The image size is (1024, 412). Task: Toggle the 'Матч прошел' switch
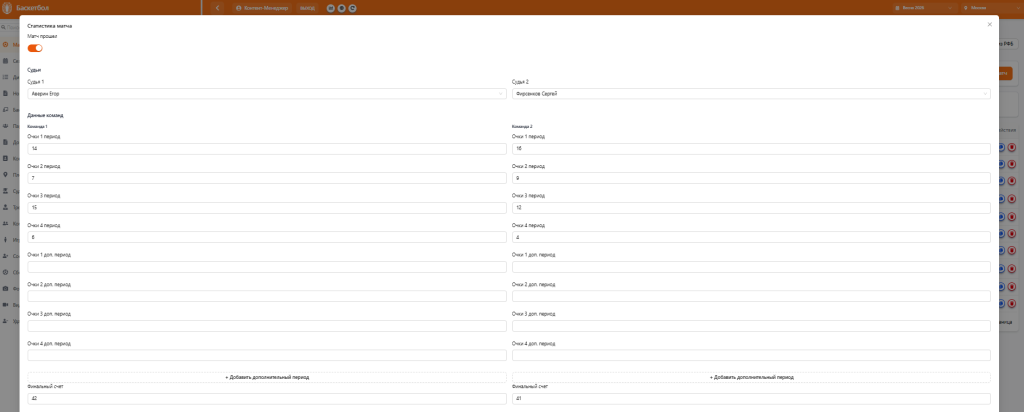pos(35,48)
